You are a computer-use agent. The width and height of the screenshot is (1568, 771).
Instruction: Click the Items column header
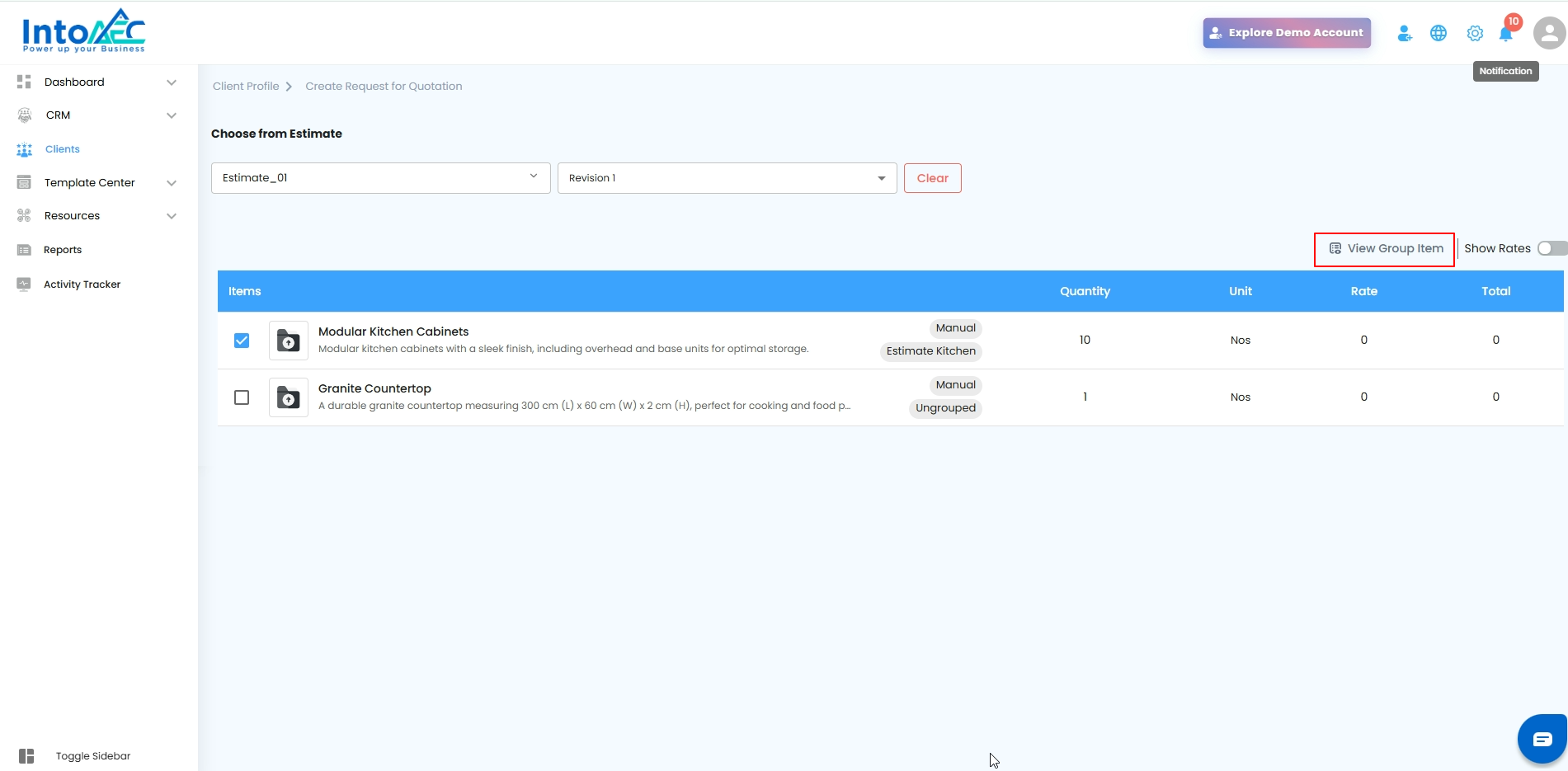click(x=245, y=291)
